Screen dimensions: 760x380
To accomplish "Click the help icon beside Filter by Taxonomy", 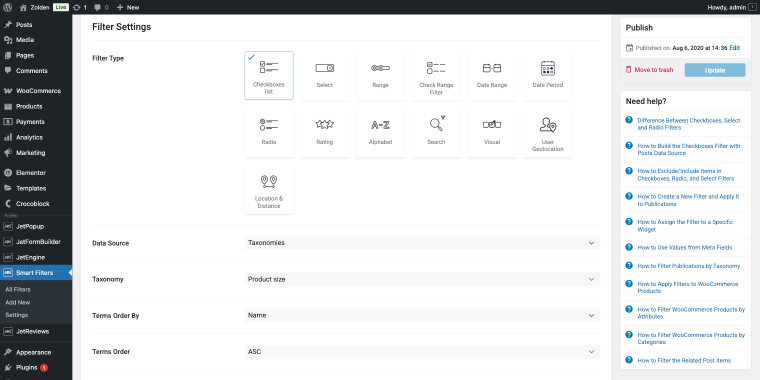I will [629, 265].
